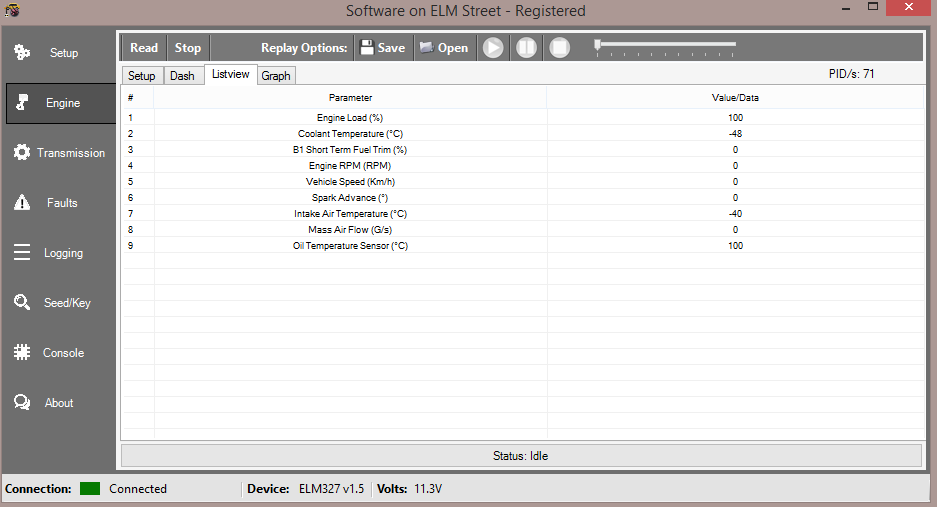Select the Spark Advance (°) row
Viewport: 937px width, 507px height.
coord(523,198)
